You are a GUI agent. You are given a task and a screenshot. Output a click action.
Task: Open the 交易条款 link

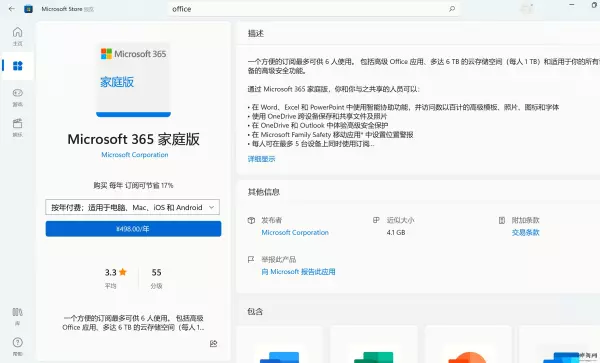click(525, 232)
